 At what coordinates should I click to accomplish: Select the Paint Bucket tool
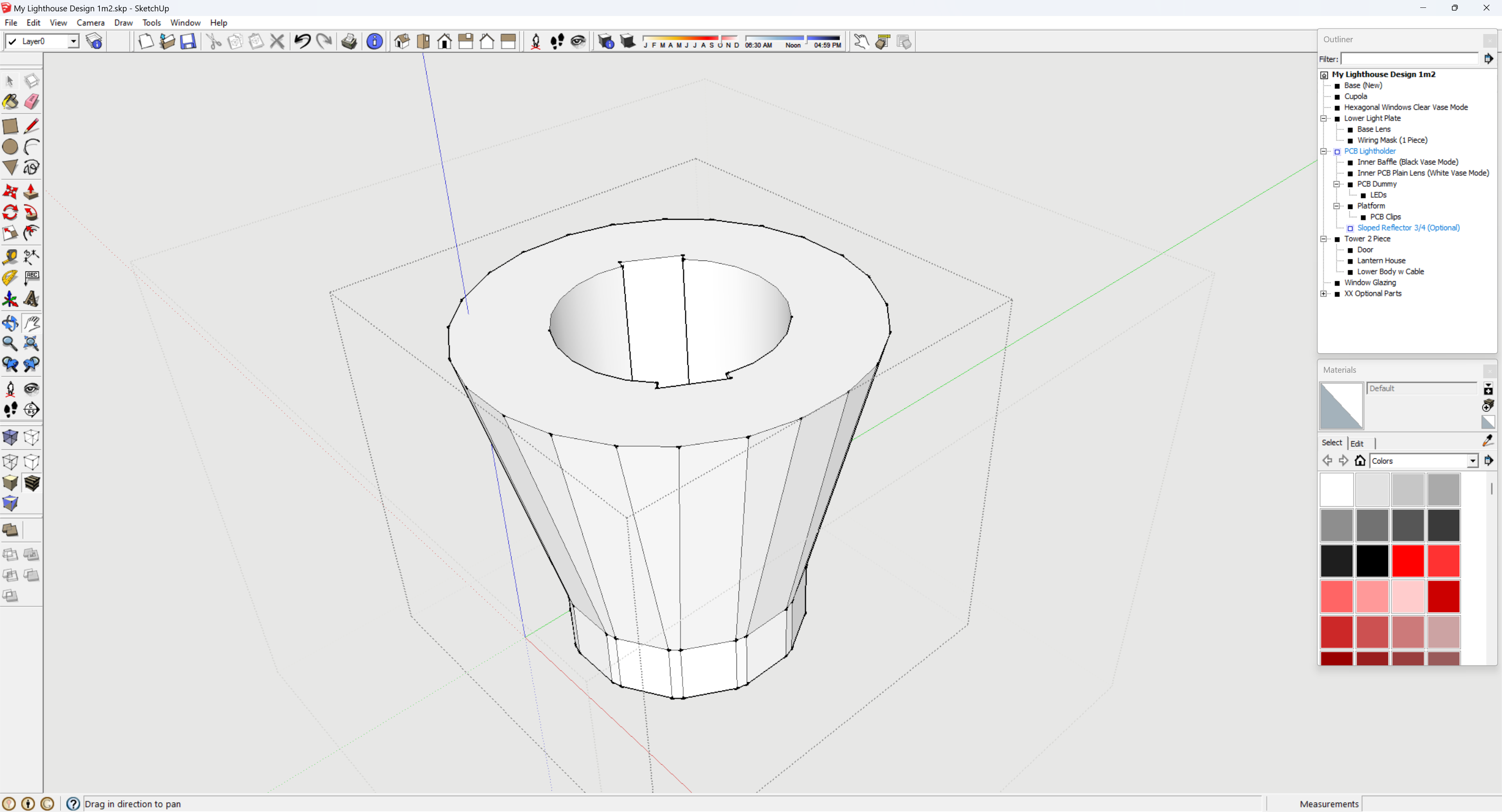coord(11,101)
